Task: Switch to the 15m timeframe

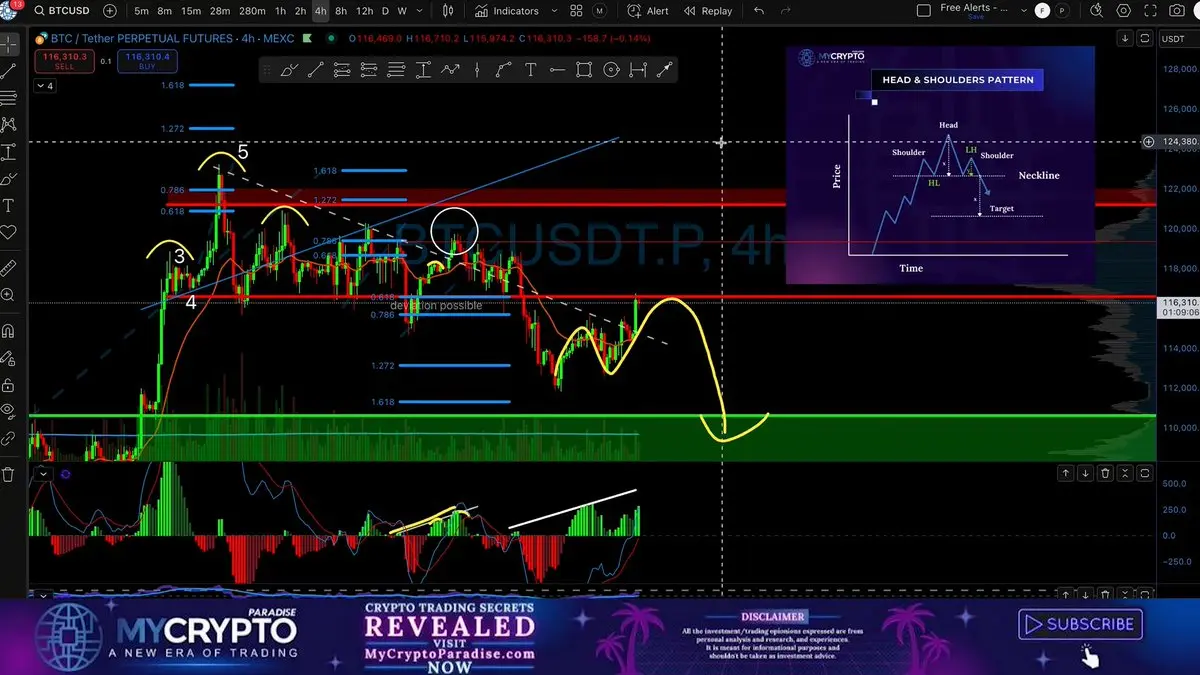Action: click(190, 11)
